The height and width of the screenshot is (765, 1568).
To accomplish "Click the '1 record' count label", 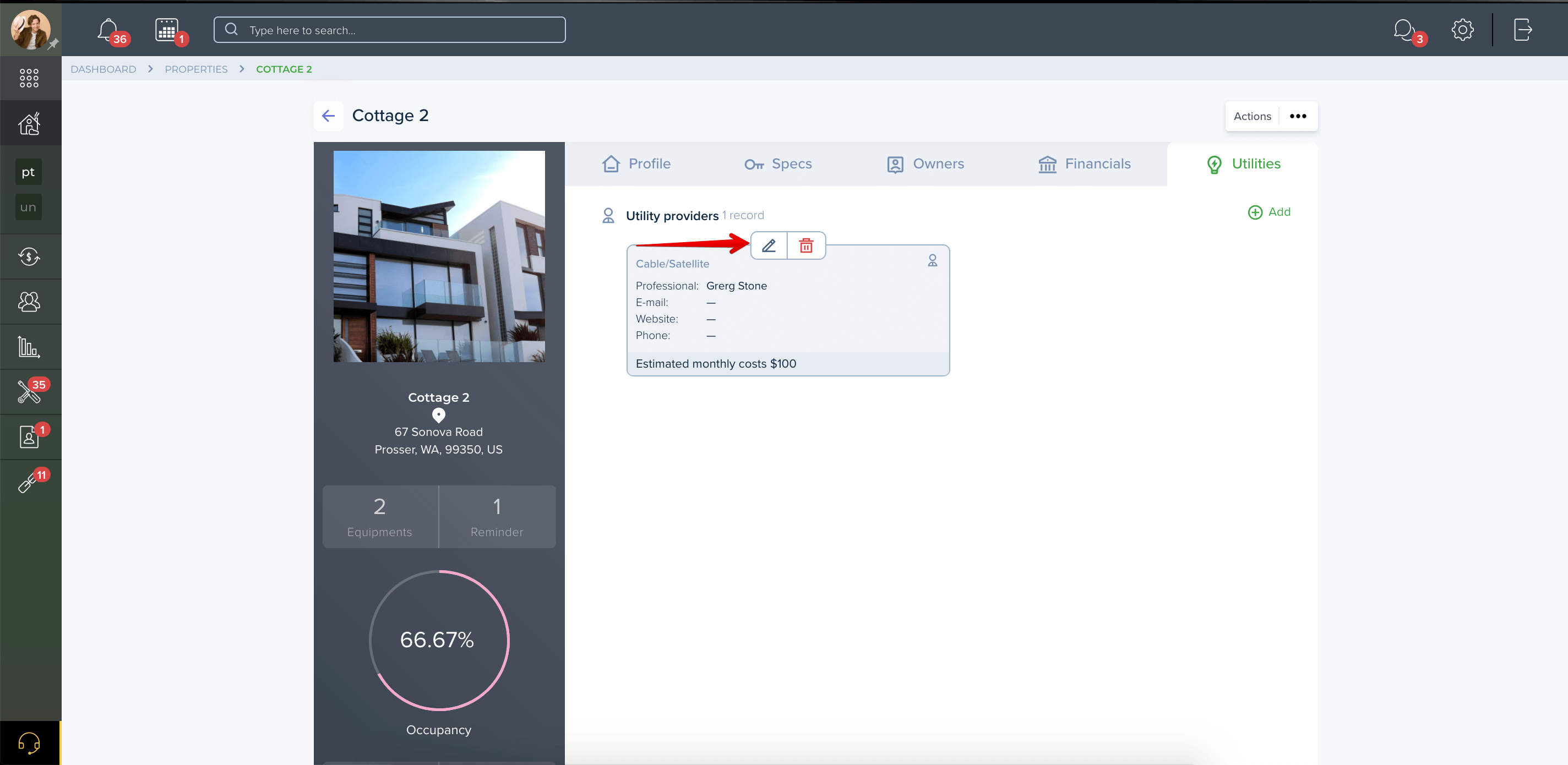I will pos(743,215).
